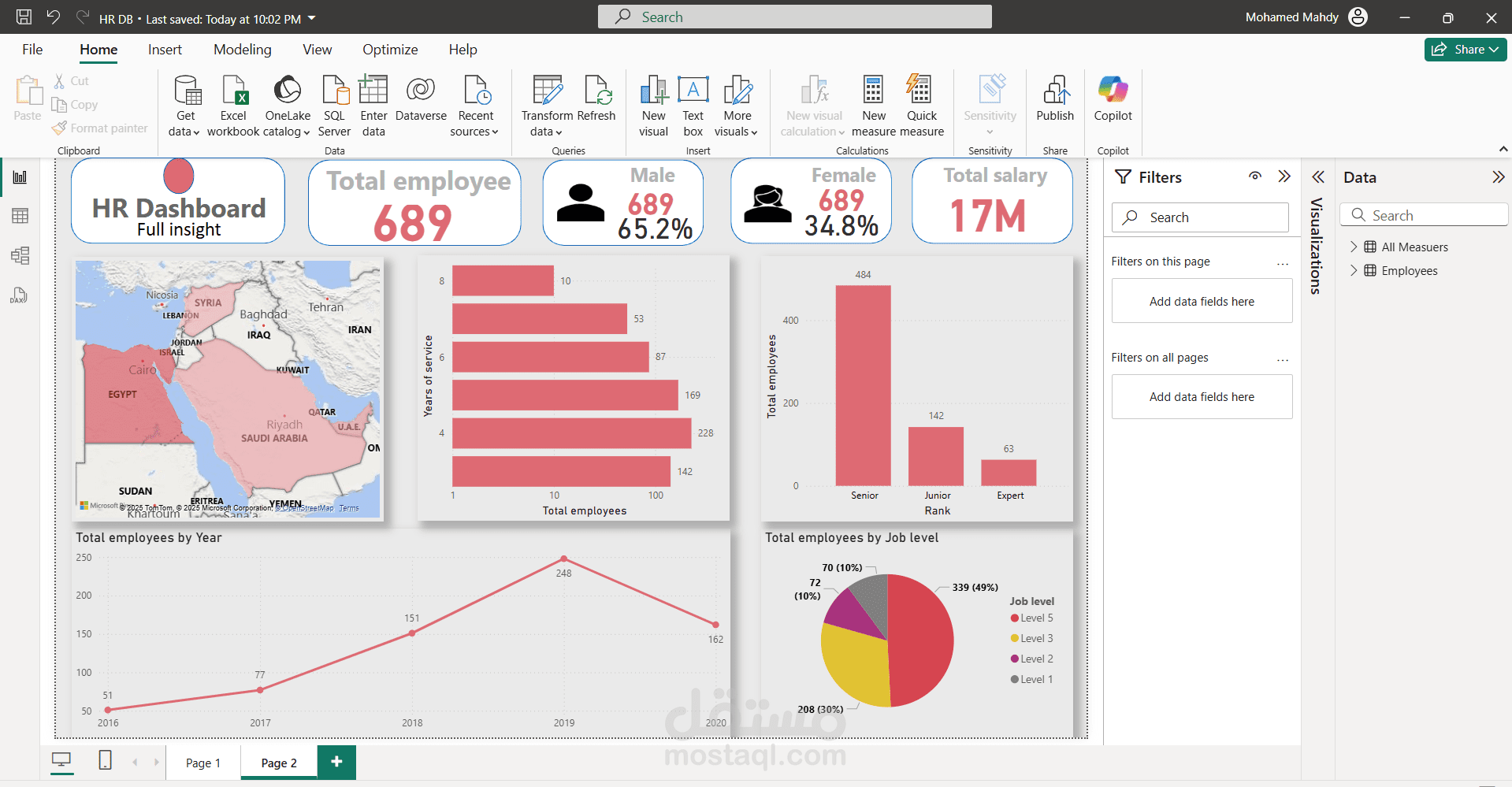Toggle Level 1 in Job level legend

(x=1031, y=679)
